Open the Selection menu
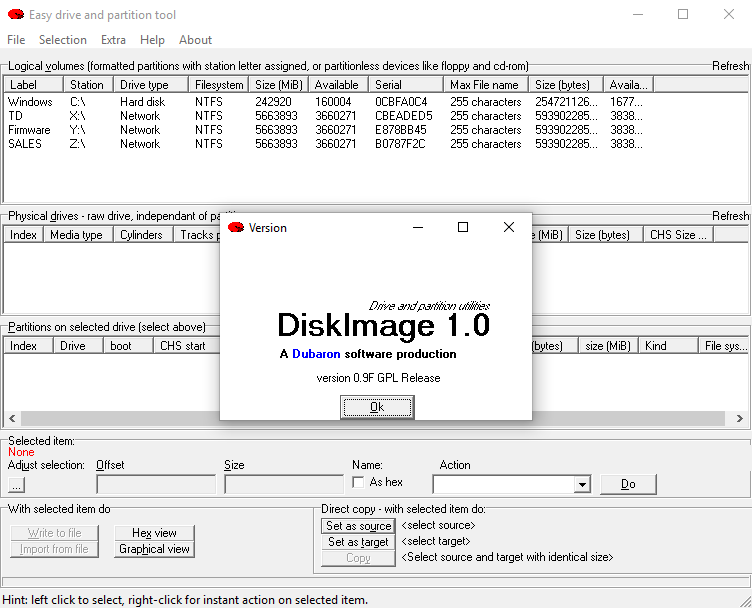Viewport: 752px width, 608px height. tap(63, 40)
